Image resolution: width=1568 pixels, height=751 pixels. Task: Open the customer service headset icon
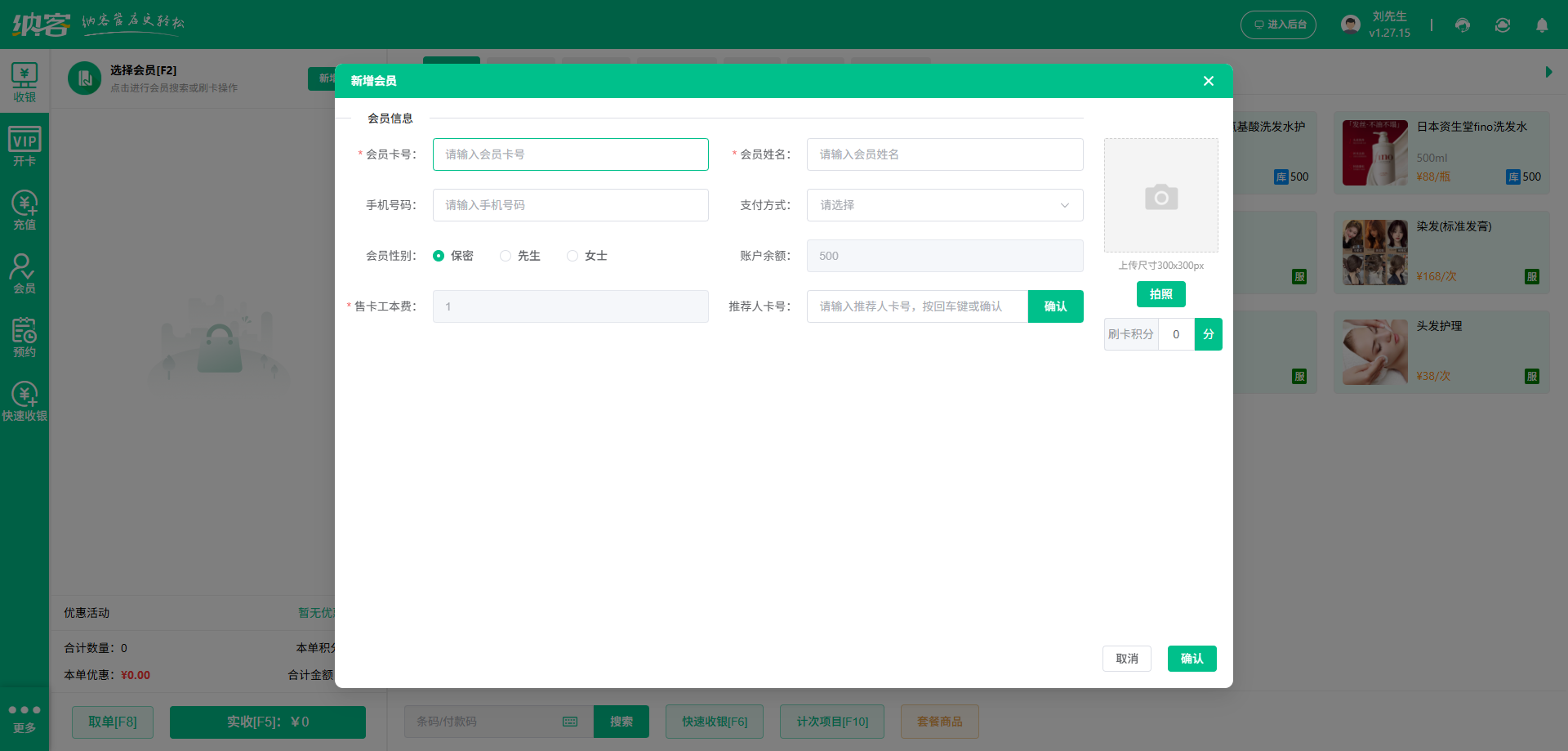pyautogui.click(x=1463, y=25)
